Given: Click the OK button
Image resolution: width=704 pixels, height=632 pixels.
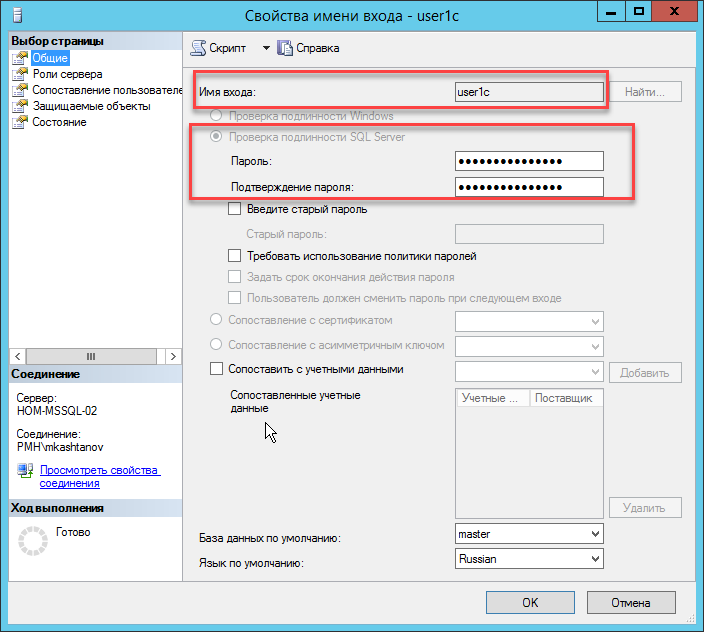Looking at the screenshot, I should tap(530, 602).
